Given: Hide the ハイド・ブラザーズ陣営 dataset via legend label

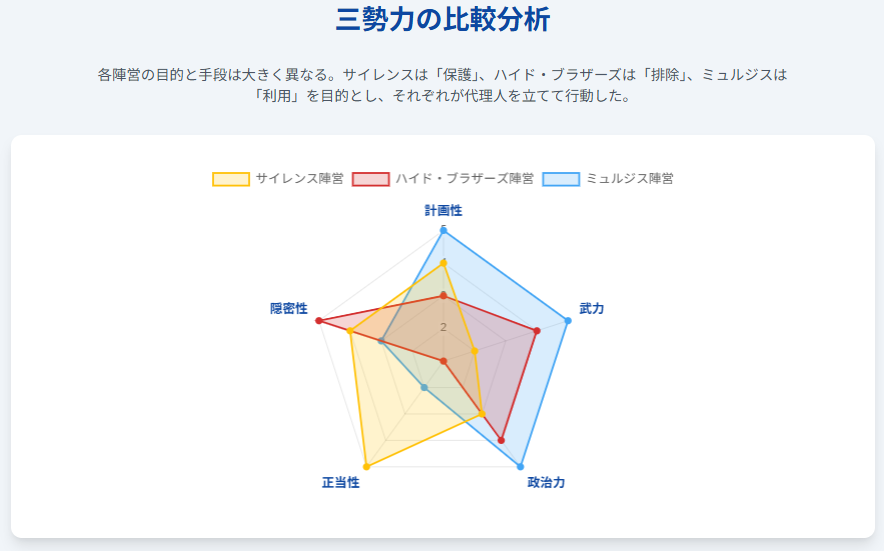Looking at the screenshot, I should [x=465, y=179].
